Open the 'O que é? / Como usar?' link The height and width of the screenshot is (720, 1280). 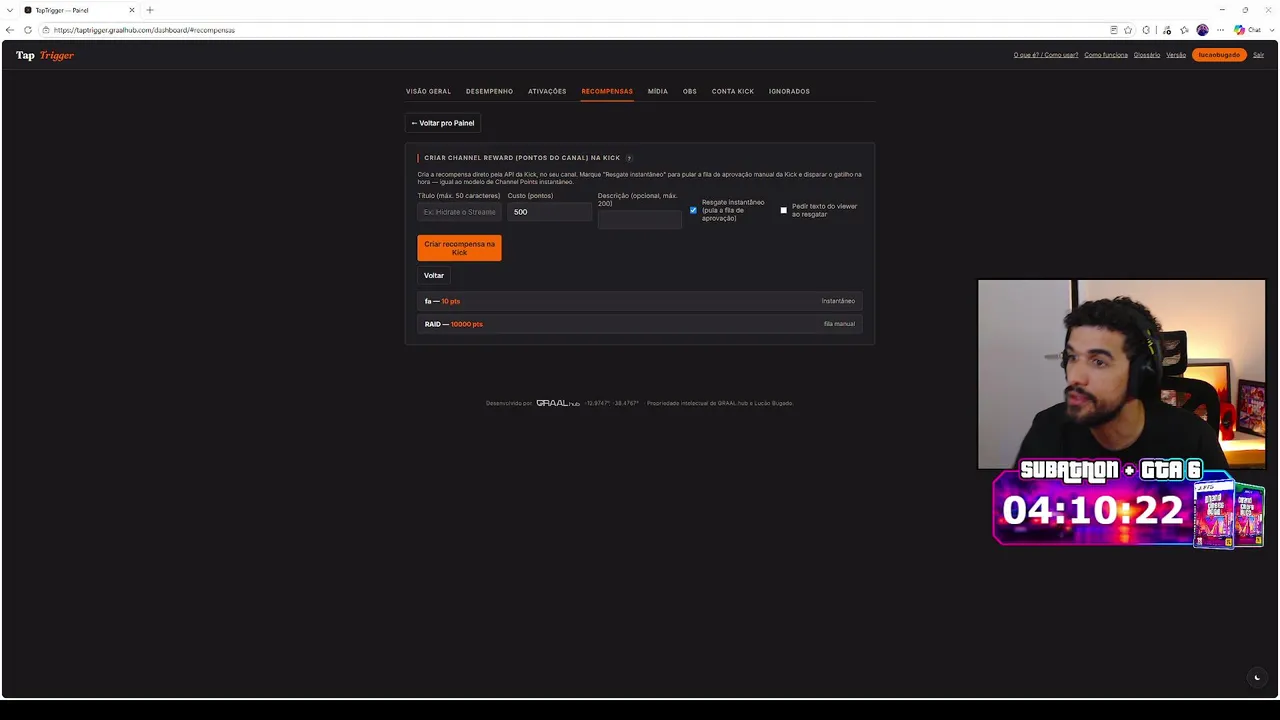[1046, 55]
